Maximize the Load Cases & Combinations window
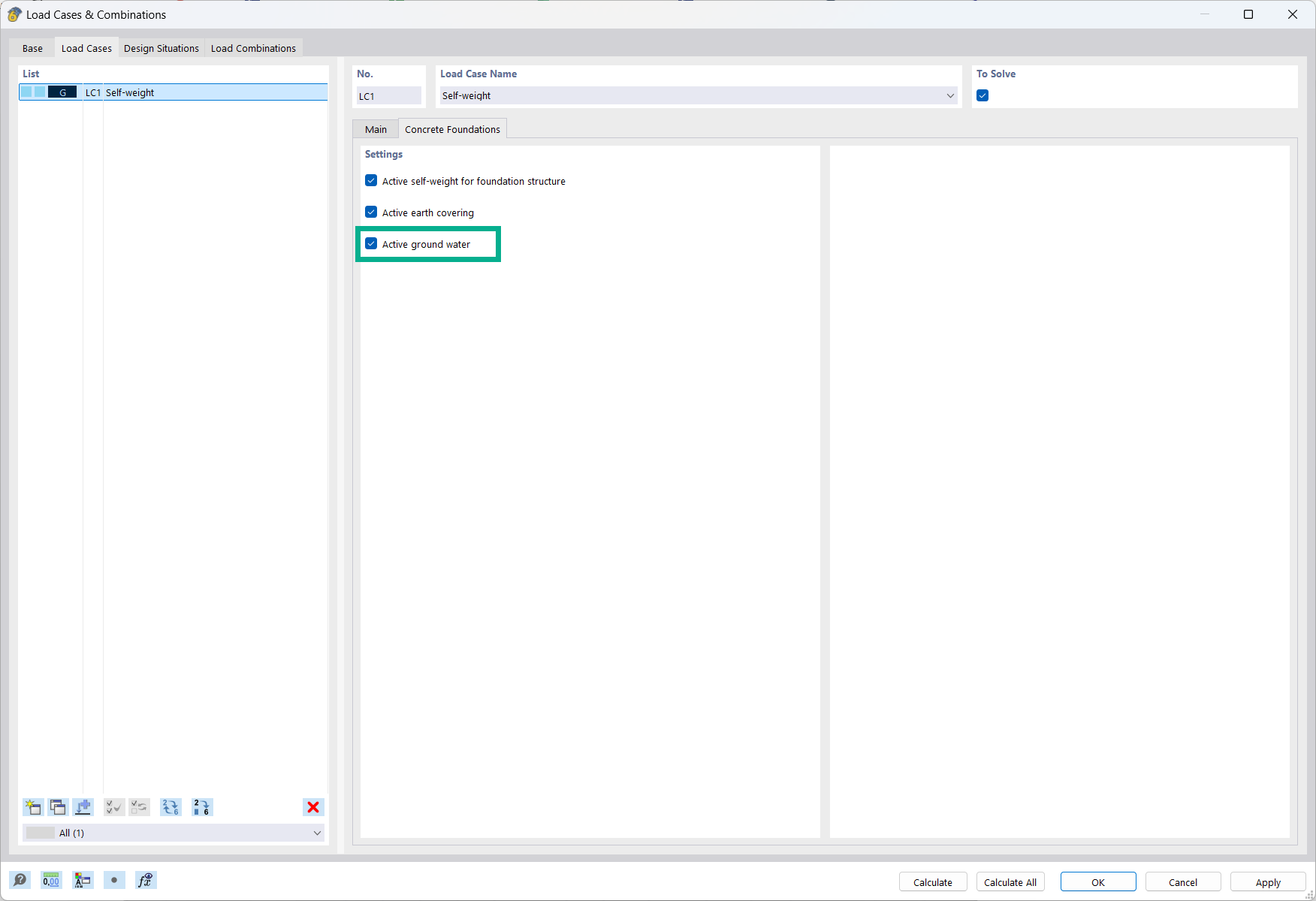This screenshot has height=901, width=1316. coord(1248,14)
